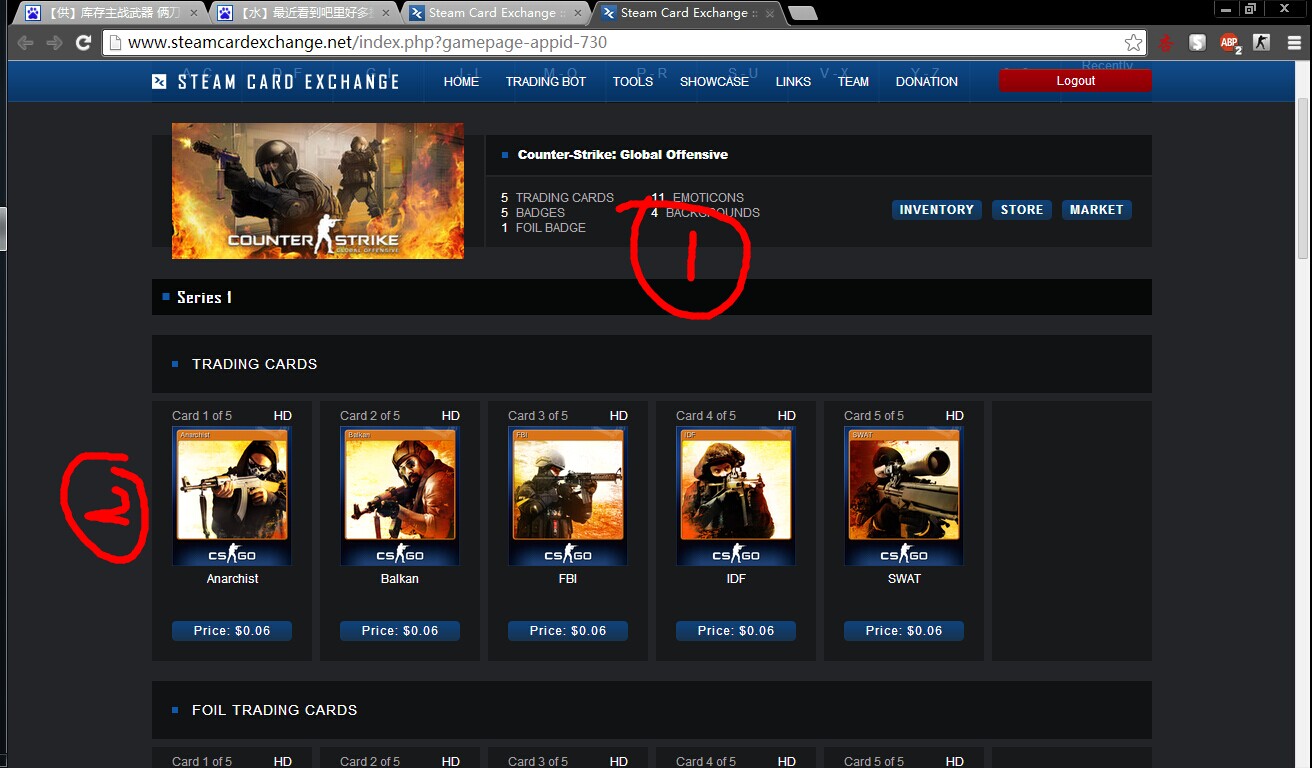Open HD link above the Anarchist card
Image resolution: width=1312 pixels, height=768 pixels.
coord(283,416)
